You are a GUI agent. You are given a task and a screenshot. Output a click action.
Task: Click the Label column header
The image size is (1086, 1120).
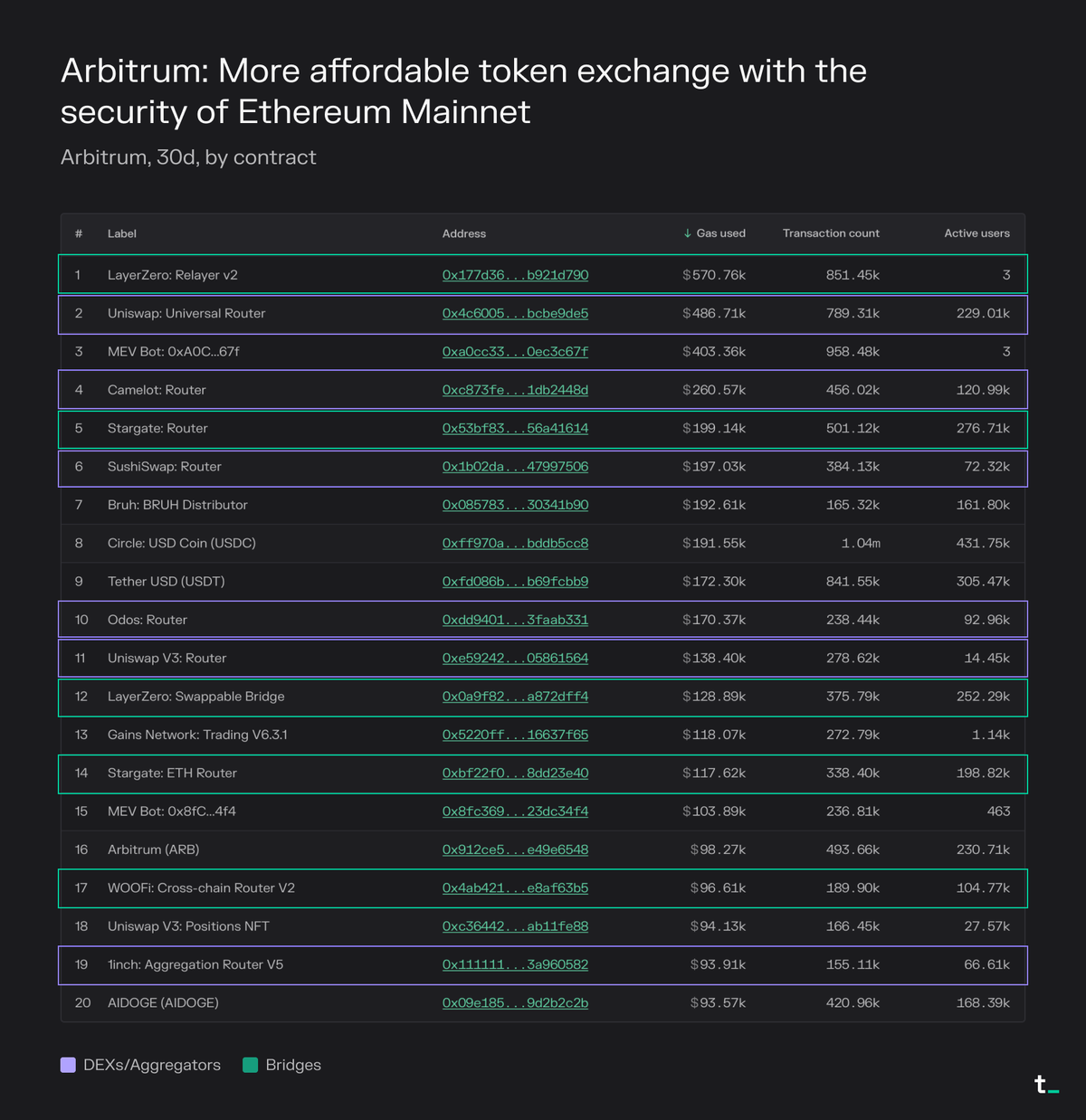click(122, 233)
